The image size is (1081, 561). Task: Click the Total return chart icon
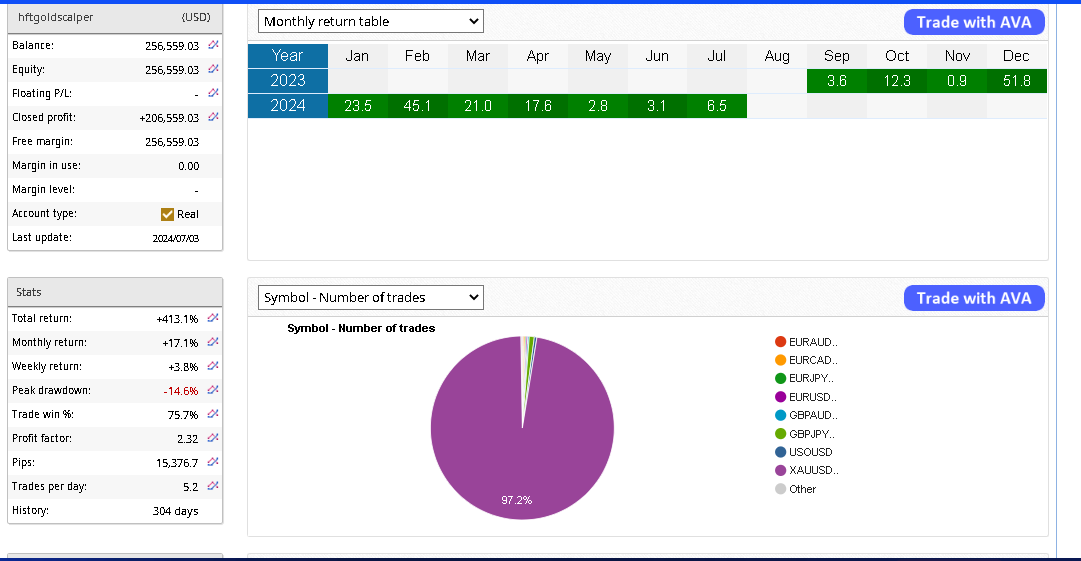[x=213, y=319]
